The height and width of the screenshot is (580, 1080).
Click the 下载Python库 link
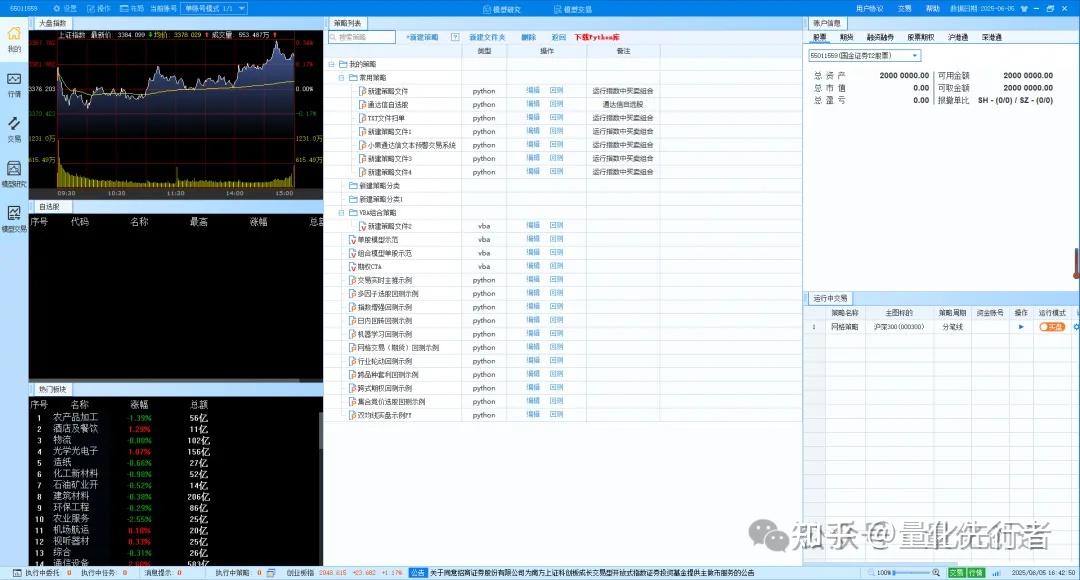(x=596, y=36)
